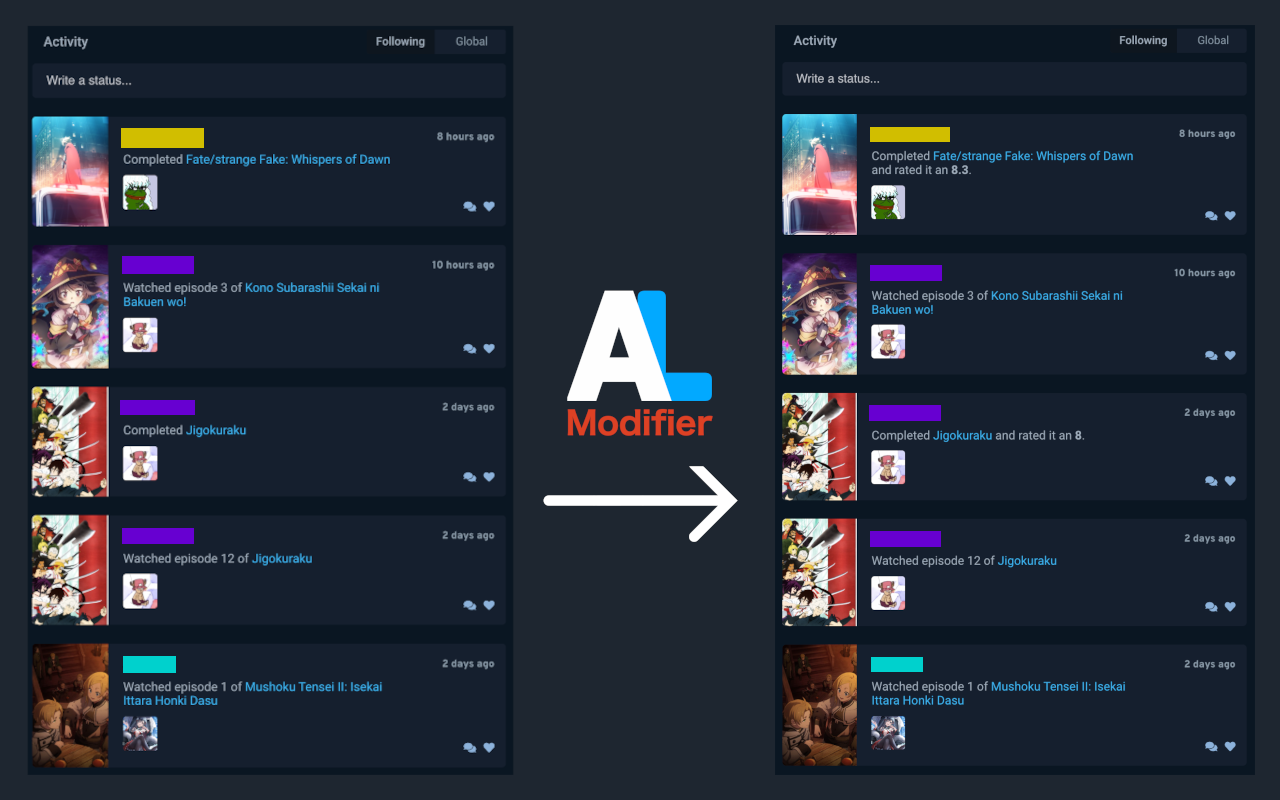The width and height of the screenshot is (1280, 800).
Task: Focus the 'Write a status...' box in left feed
Action: [x=269, y=80]
